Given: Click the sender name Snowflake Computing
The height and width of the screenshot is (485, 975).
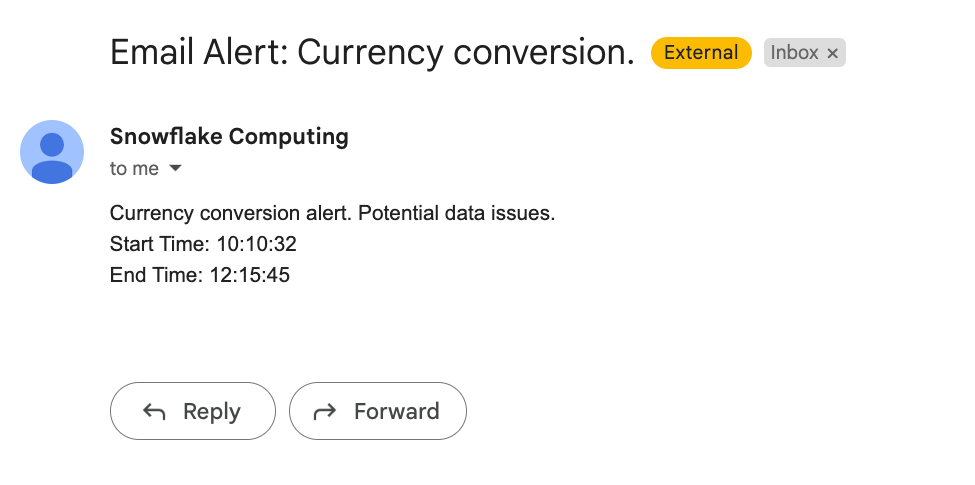Looking at the screenshot, I should [229, 137].
